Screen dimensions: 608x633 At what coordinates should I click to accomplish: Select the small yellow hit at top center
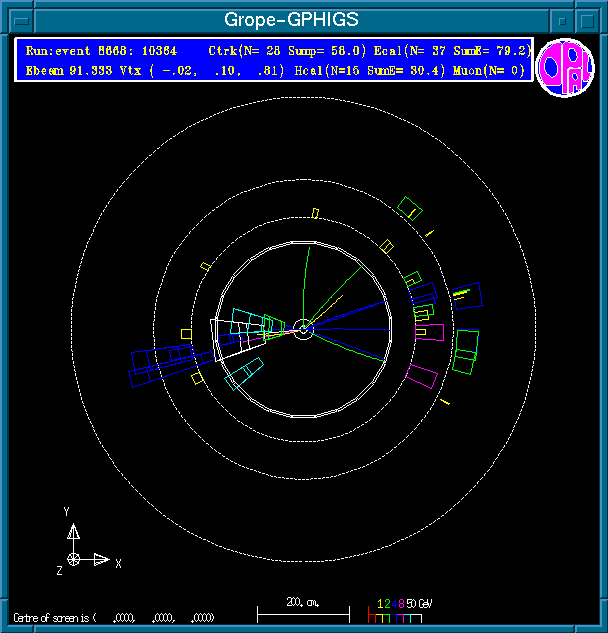pyautogui.click(x=315, y=213)
